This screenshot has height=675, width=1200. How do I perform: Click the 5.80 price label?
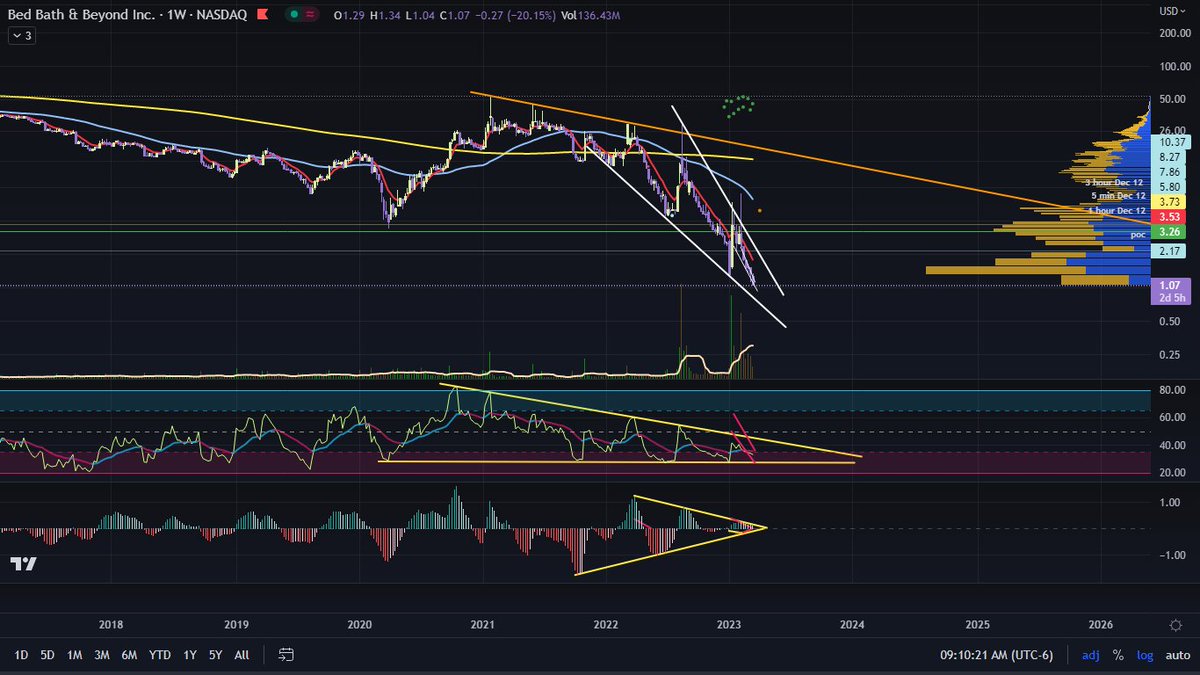(x=1169, y=187)
